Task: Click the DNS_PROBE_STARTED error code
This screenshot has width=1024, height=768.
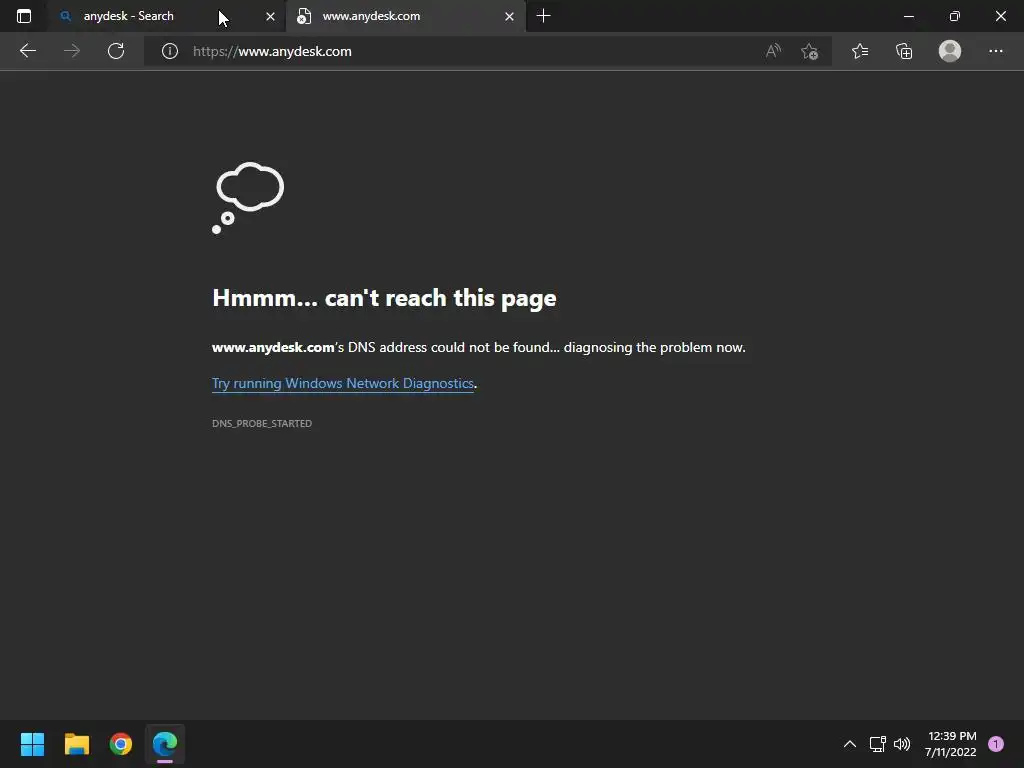Action: pos(262,423)
